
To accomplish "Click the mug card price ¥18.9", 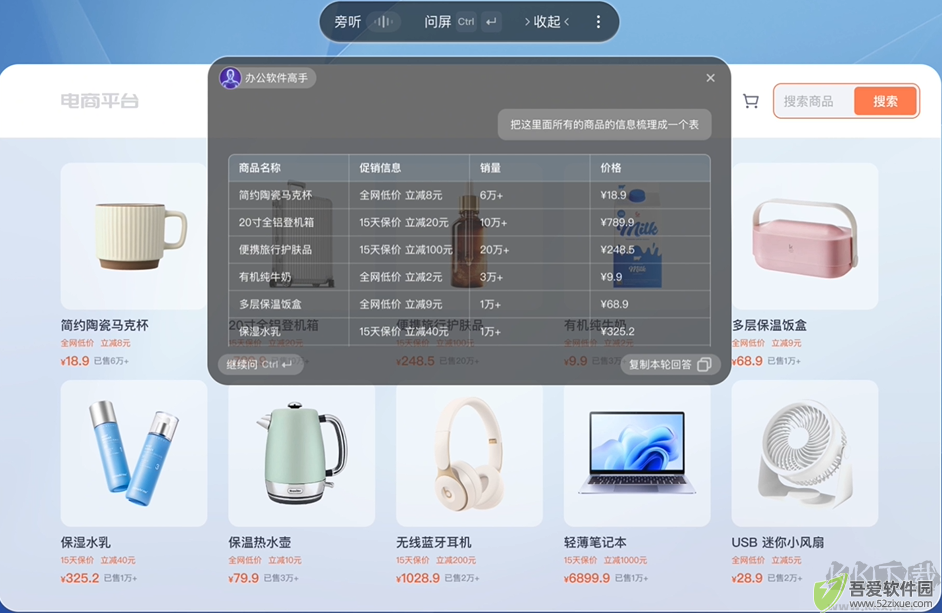I will click(x=74, y=361).
